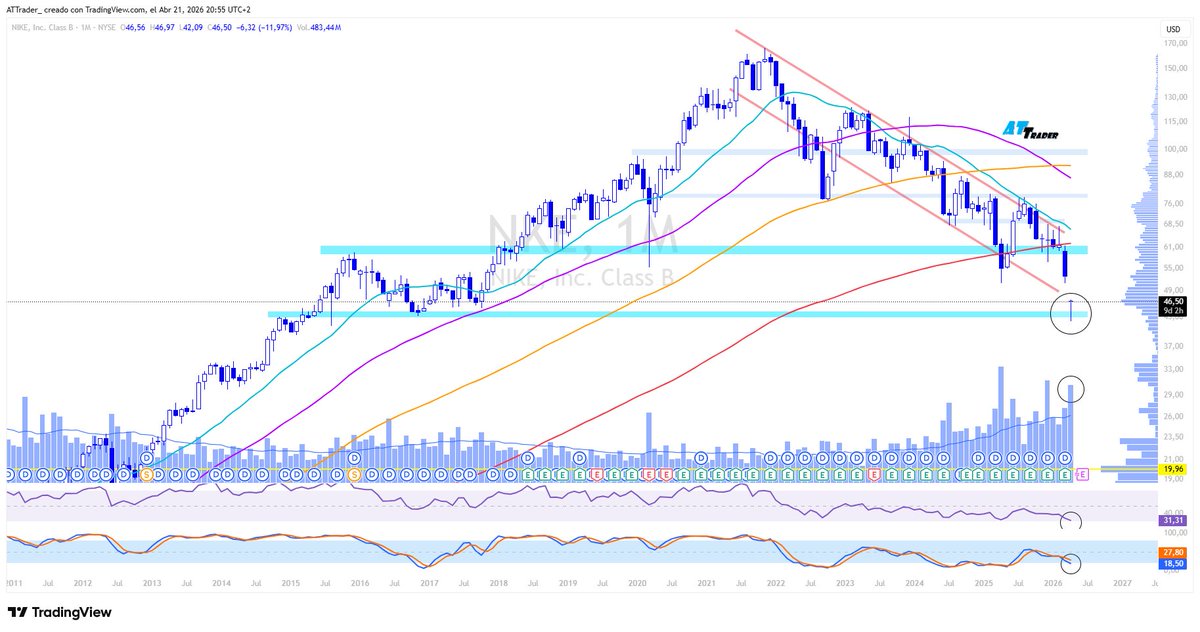Image resolution: width=1200 pixels, height=632 pixels.
Task: Click the bar countdown 9d 2h
Action: tap(1173, 310)
